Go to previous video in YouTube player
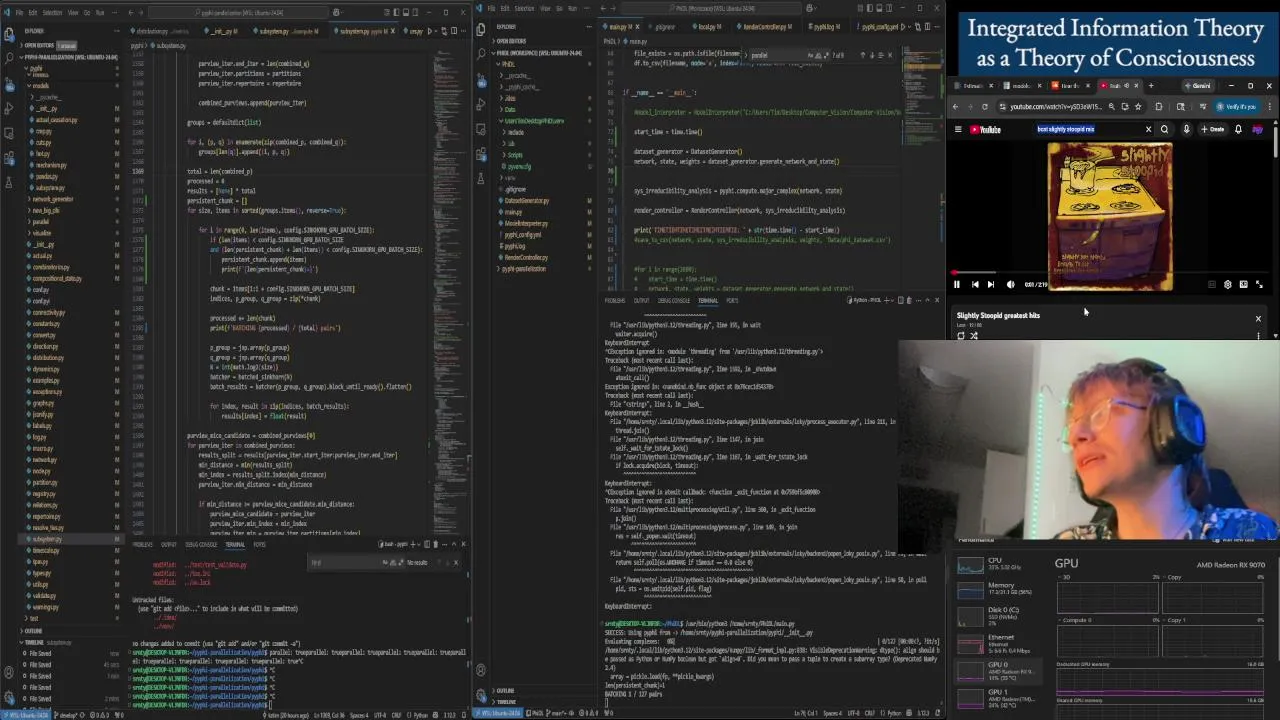Image resolution: width=1280 pixels, height=720 pixels. coord(974,284)
